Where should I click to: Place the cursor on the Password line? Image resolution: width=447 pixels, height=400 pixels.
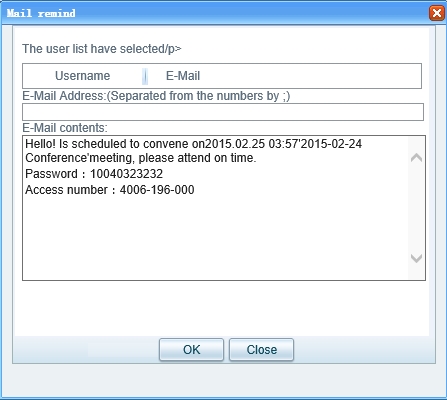(94, 174)
